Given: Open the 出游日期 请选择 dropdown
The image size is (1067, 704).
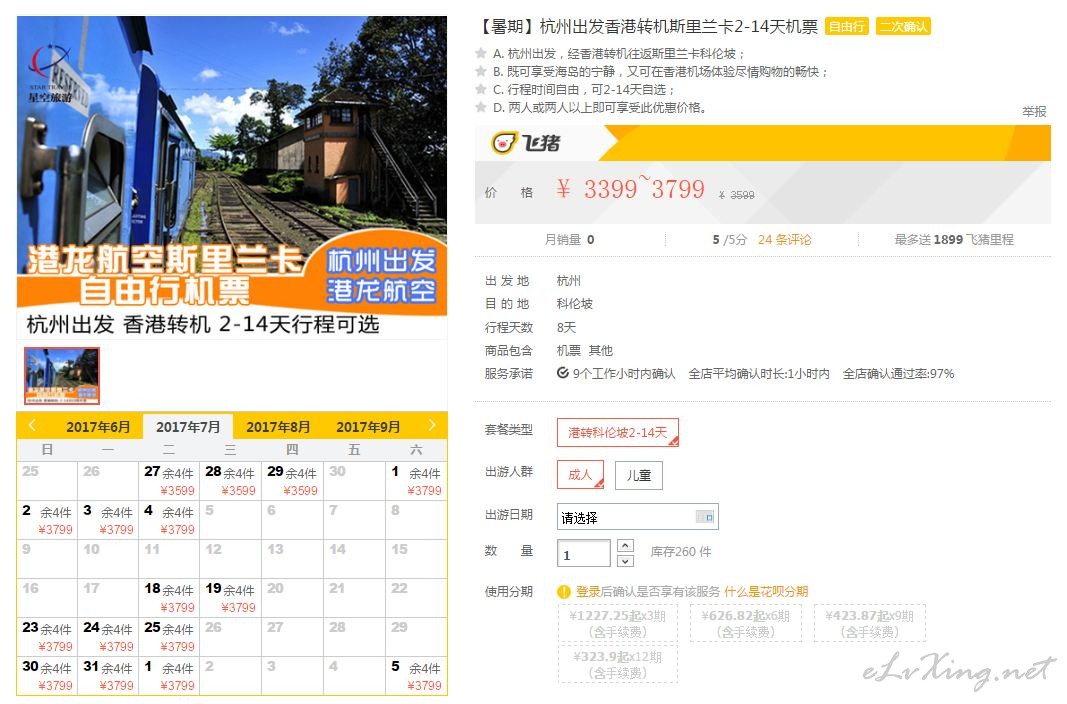Looking at the screenshot, I should pyautogui.click(x=638, y=517).
